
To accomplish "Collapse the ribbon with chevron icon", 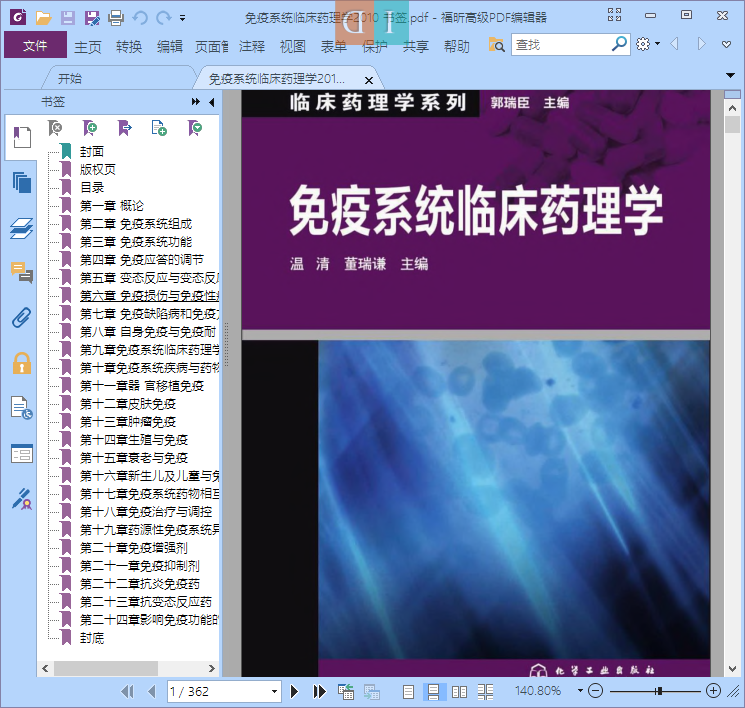I will 726,45.
